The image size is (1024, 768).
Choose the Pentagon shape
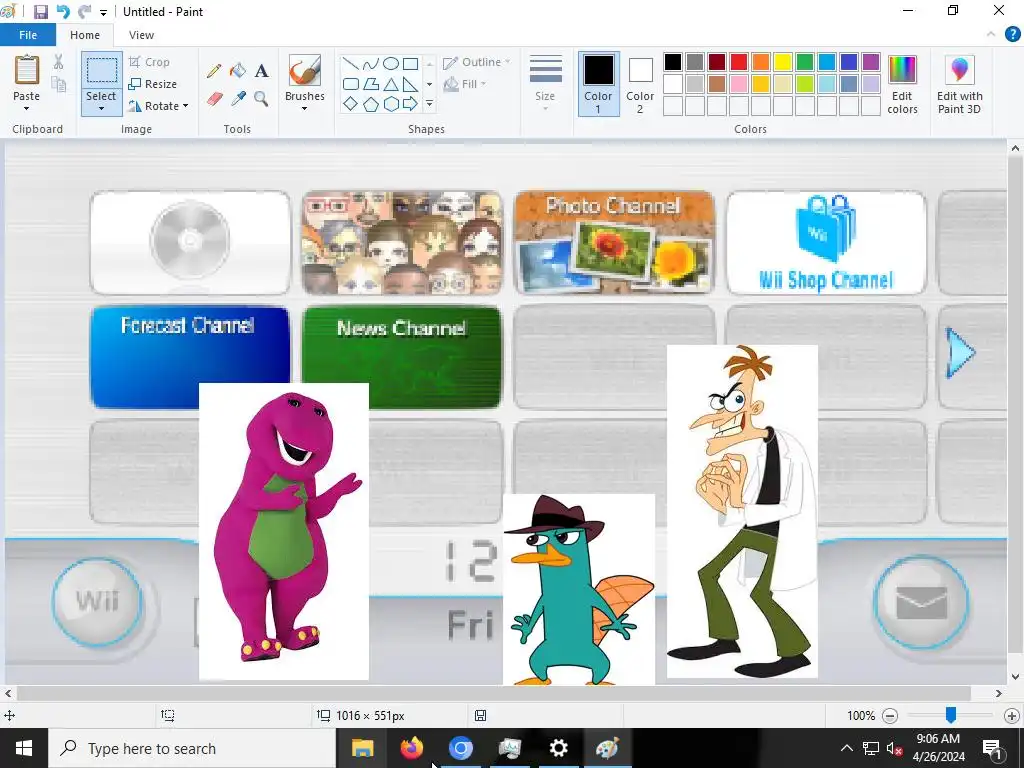370,103
